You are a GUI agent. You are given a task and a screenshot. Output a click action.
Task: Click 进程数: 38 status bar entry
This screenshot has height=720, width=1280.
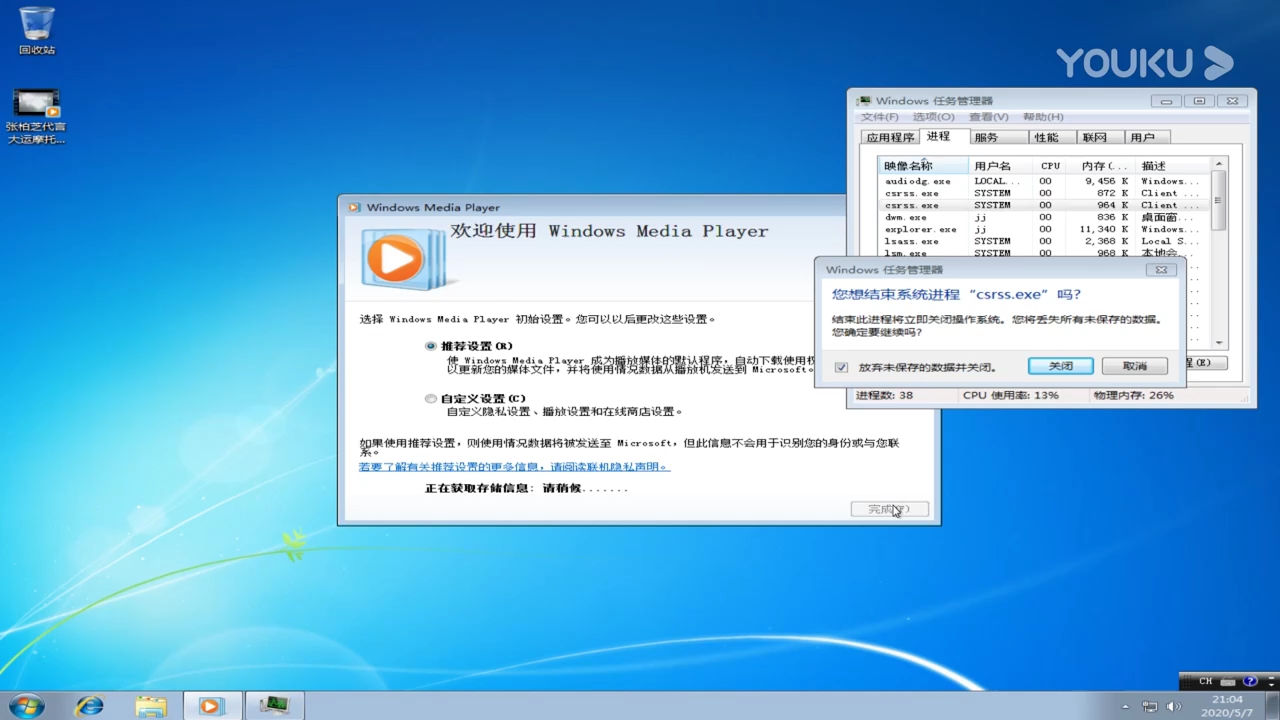[x=884, y=395]
